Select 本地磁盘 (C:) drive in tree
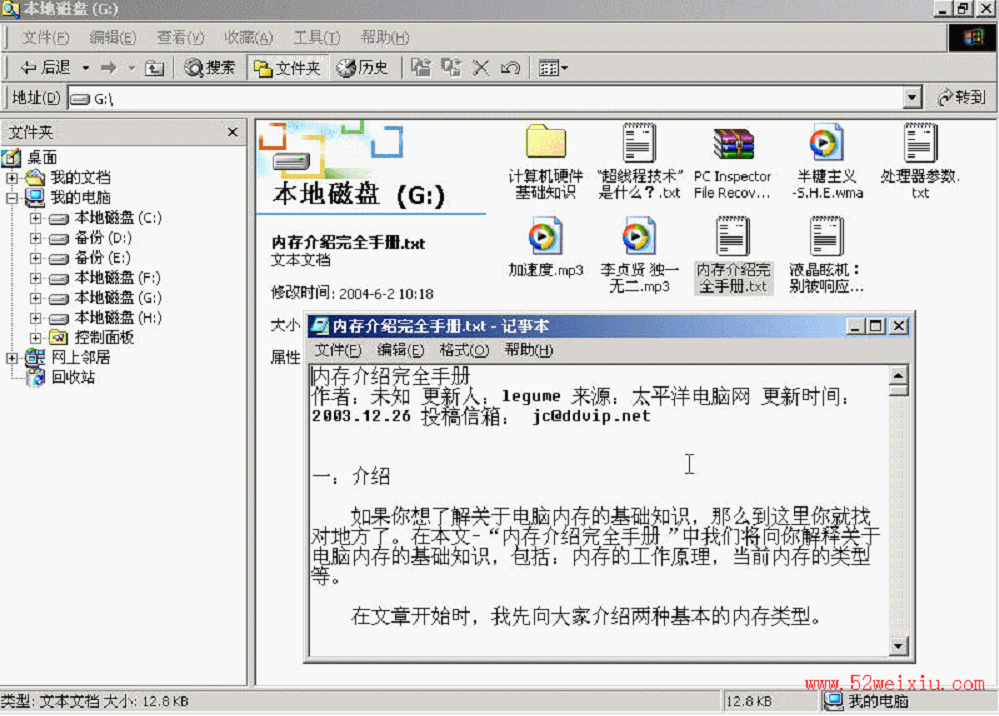The width and height of the screenshot is (999, 716). point(117,218)
